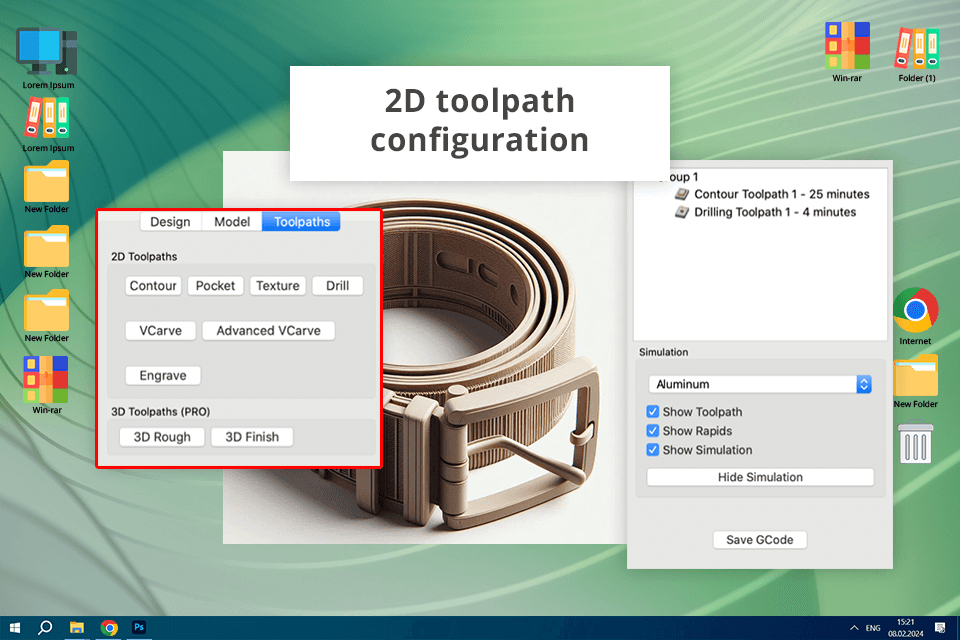Click the ENG language indicator

873,628
